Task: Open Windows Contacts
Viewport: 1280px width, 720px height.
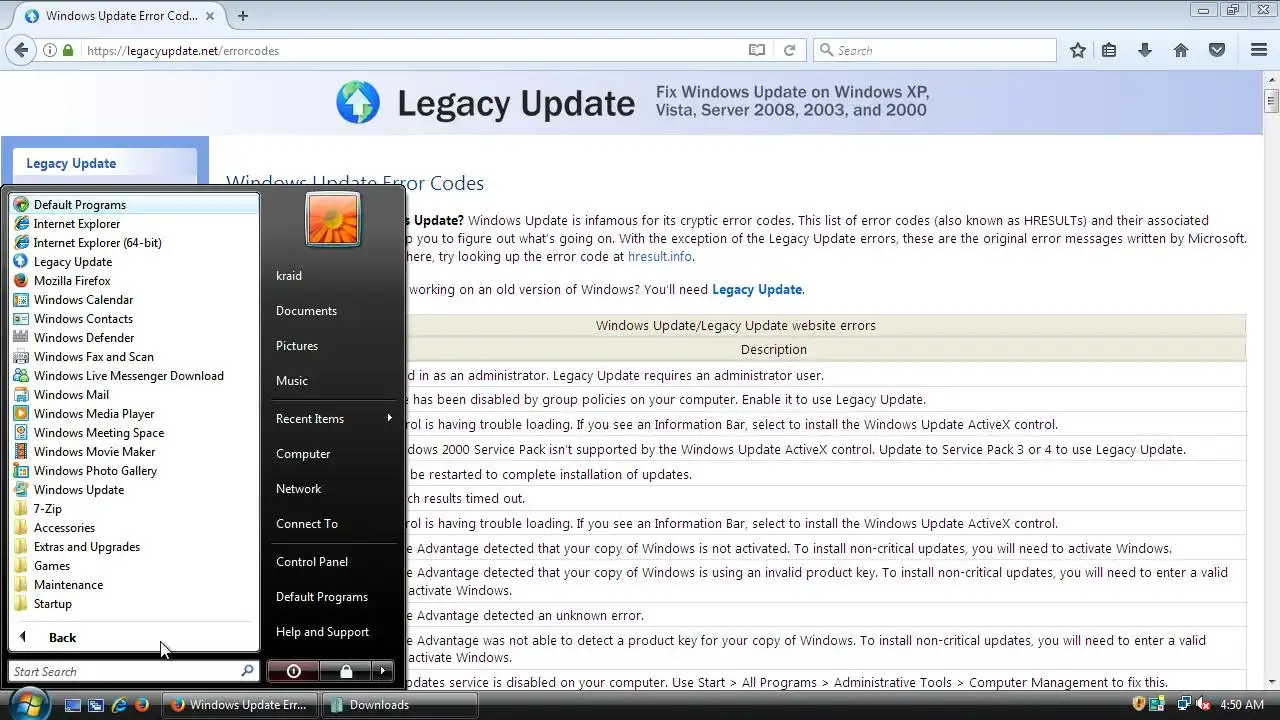Action: (134, 318)
